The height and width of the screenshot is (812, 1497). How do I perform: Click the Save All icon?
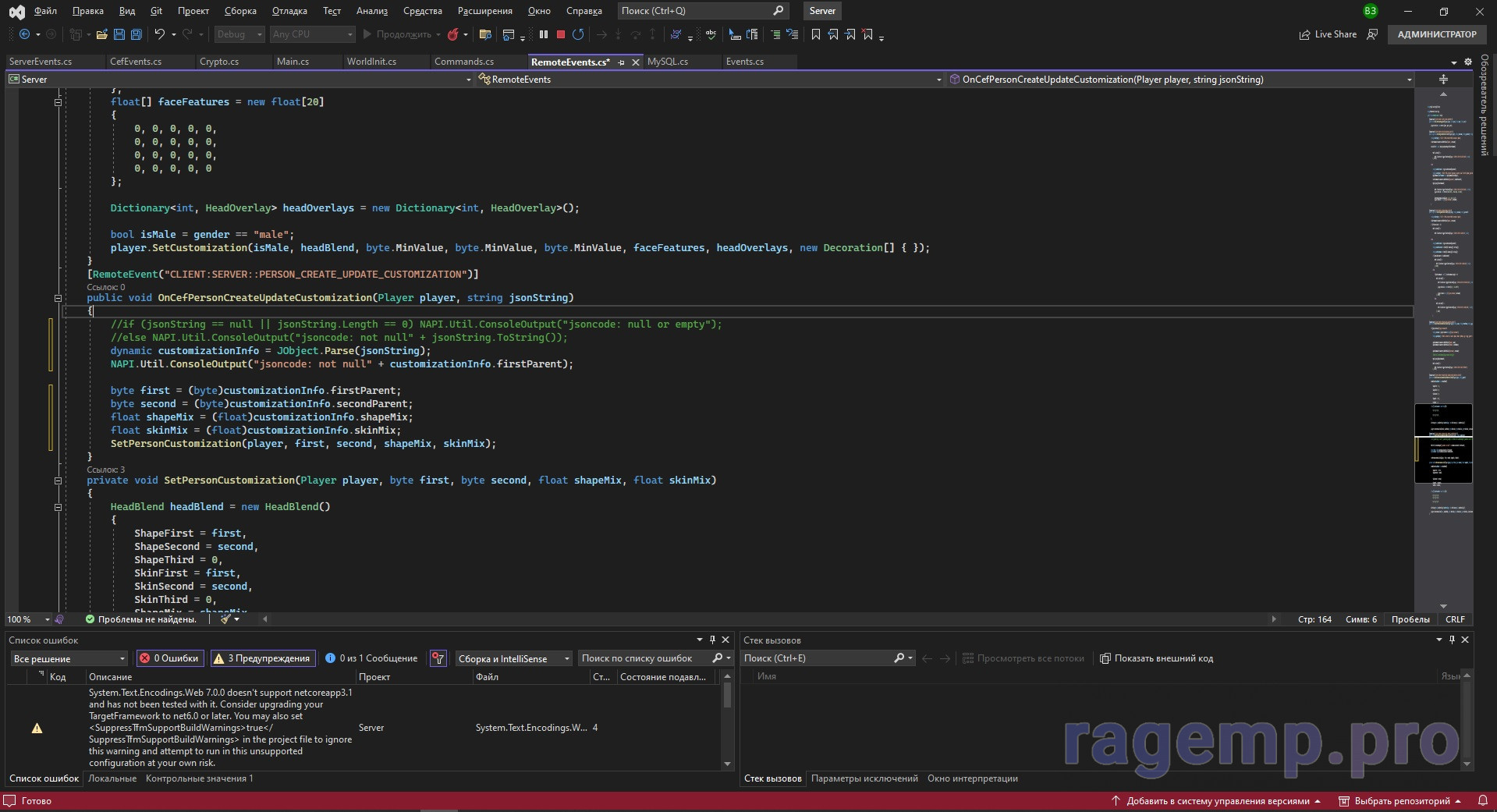[137, 34]
